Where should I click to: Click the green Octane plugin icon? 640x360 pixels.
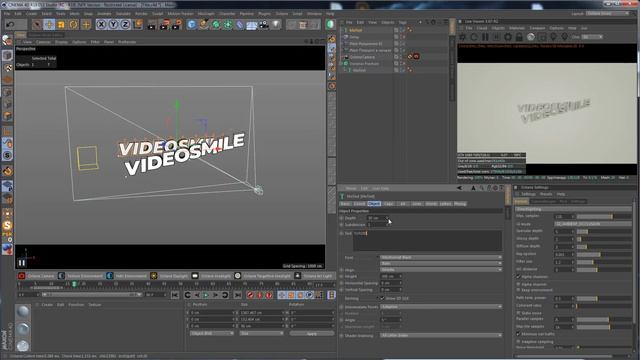330,24
